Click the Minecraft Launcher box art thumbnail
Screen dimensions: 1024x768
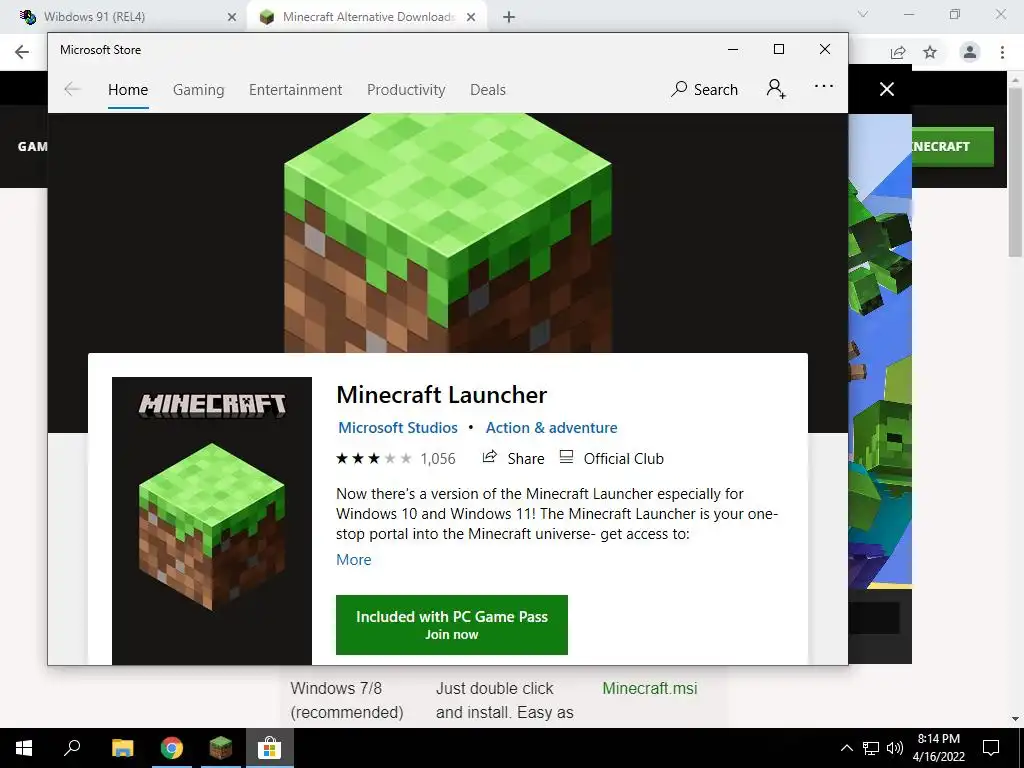click(212, 521)
